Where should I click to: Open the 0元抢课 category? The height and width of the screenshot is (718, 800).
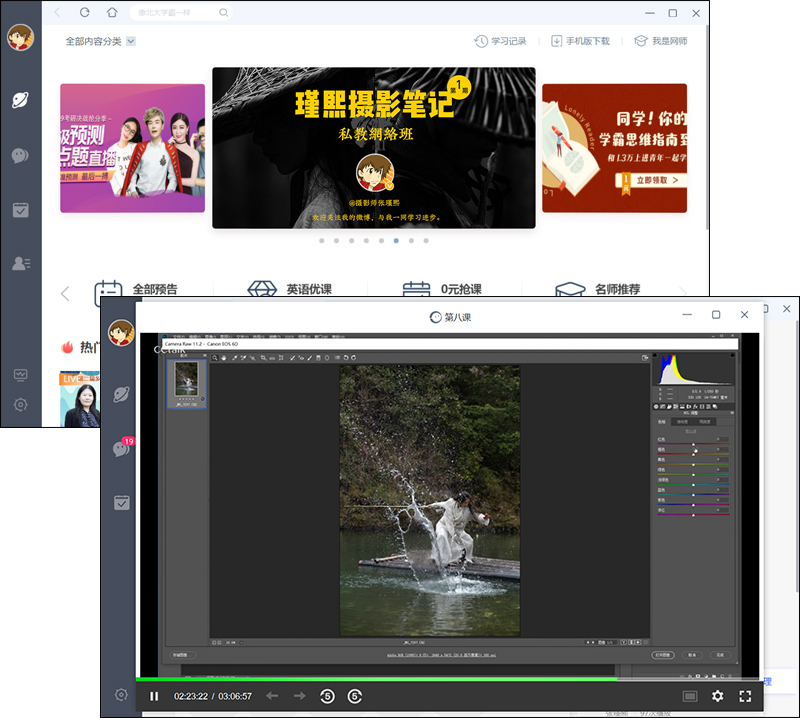coord(442,289)
